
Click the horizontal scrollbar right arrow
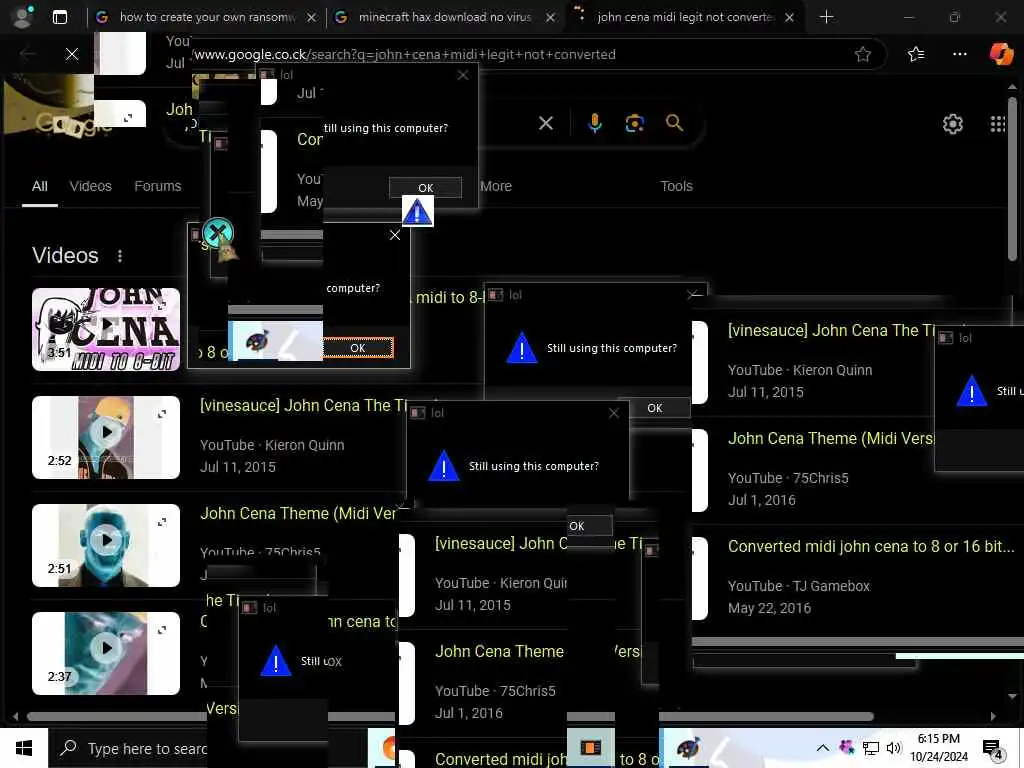point(993,716)
